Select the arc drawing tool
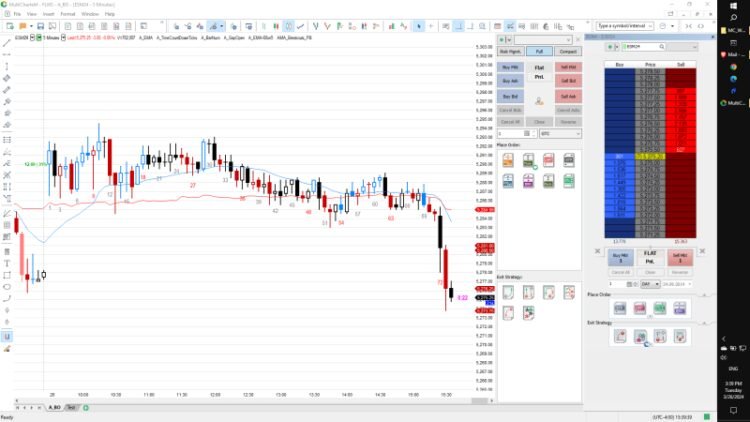Image resolution: width=750 pixels, height=422 pixels. click(x=7, y=299)
